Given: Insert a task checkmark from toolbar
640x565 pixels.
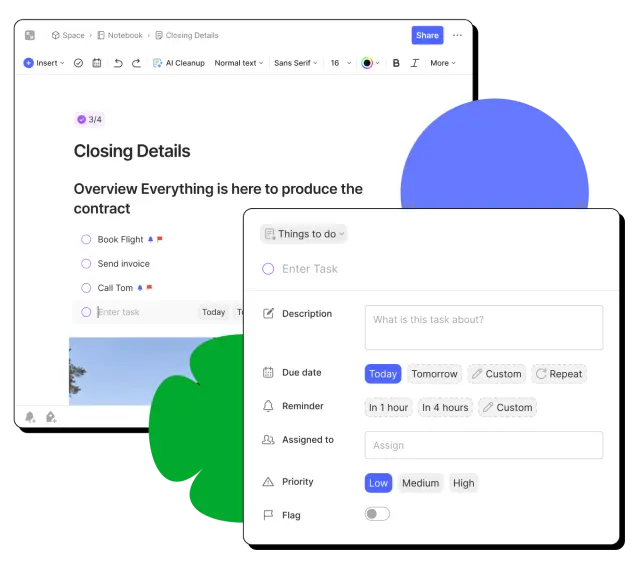Looking at the screenshot, I should pos(78,63).
